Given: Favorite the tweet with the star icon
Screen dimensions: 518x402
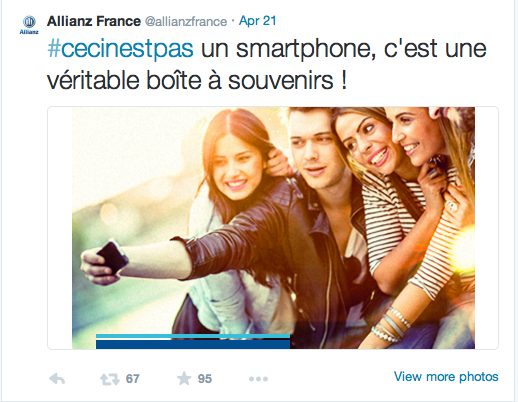Looking at the screenshot, I should (184, 378).
